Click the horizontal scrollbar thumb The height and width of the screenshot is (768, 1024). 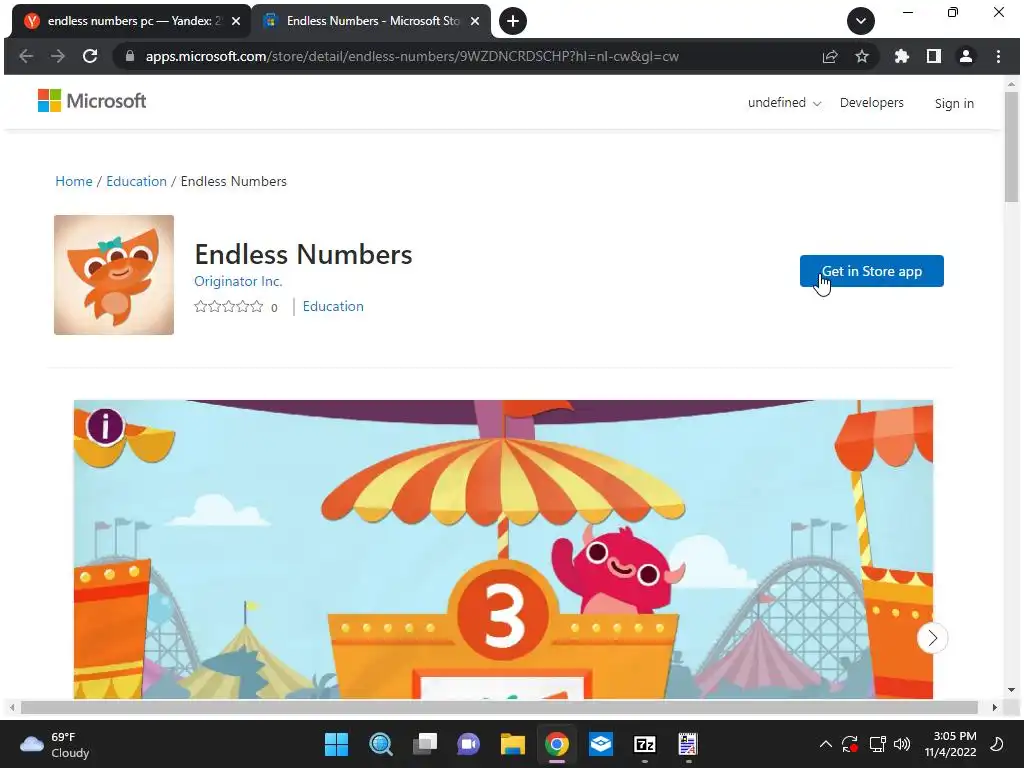click(499, 707)
